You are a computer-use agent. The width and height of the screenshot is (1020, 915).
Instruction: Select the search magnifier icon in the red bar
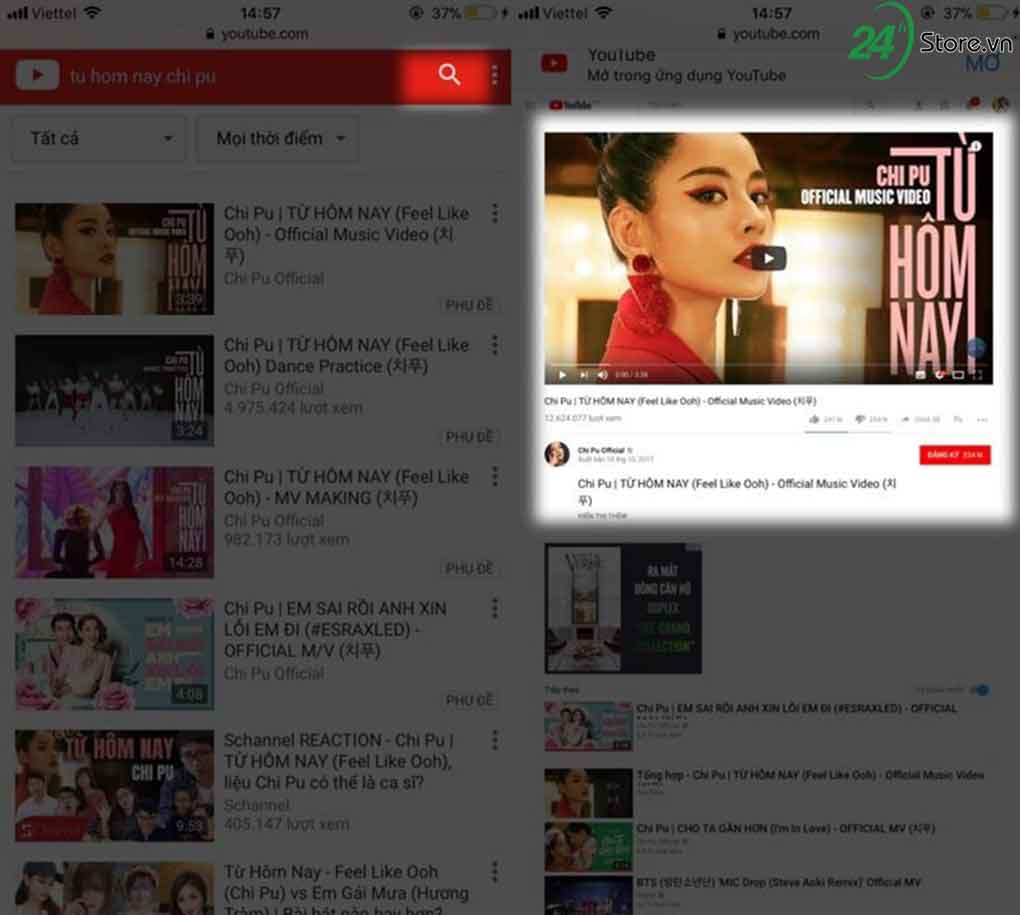[448, 75]
